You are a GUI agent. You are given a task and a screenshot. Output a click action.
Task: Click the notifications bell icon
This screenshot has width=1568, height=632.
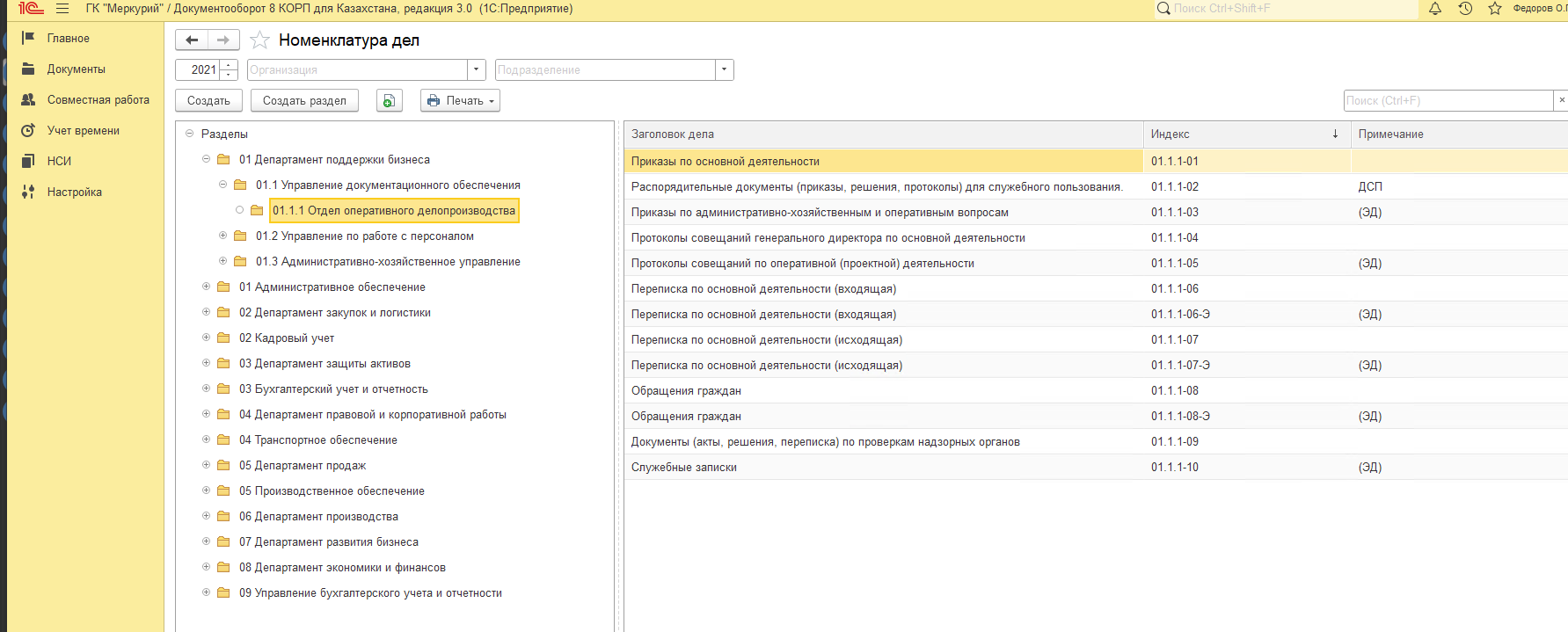point(1435,9)
